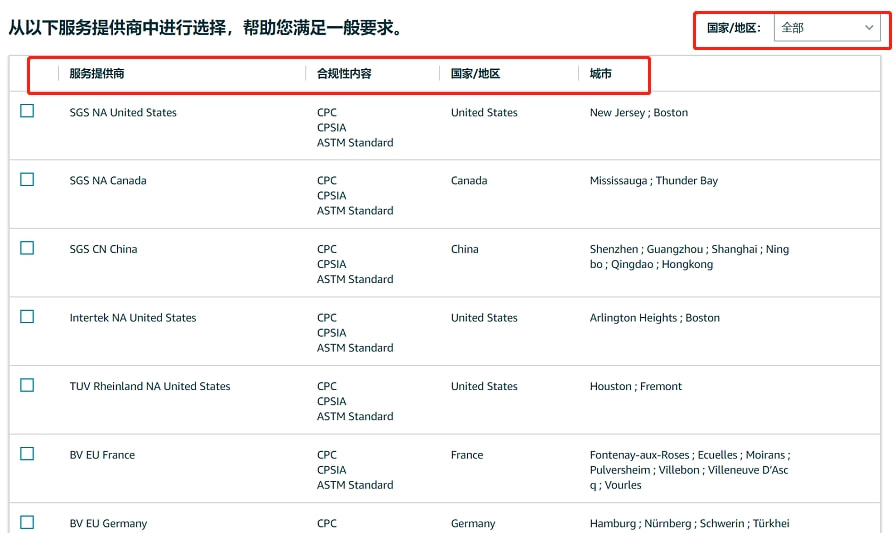Click the provider name BV EU France

pos(102,455)
